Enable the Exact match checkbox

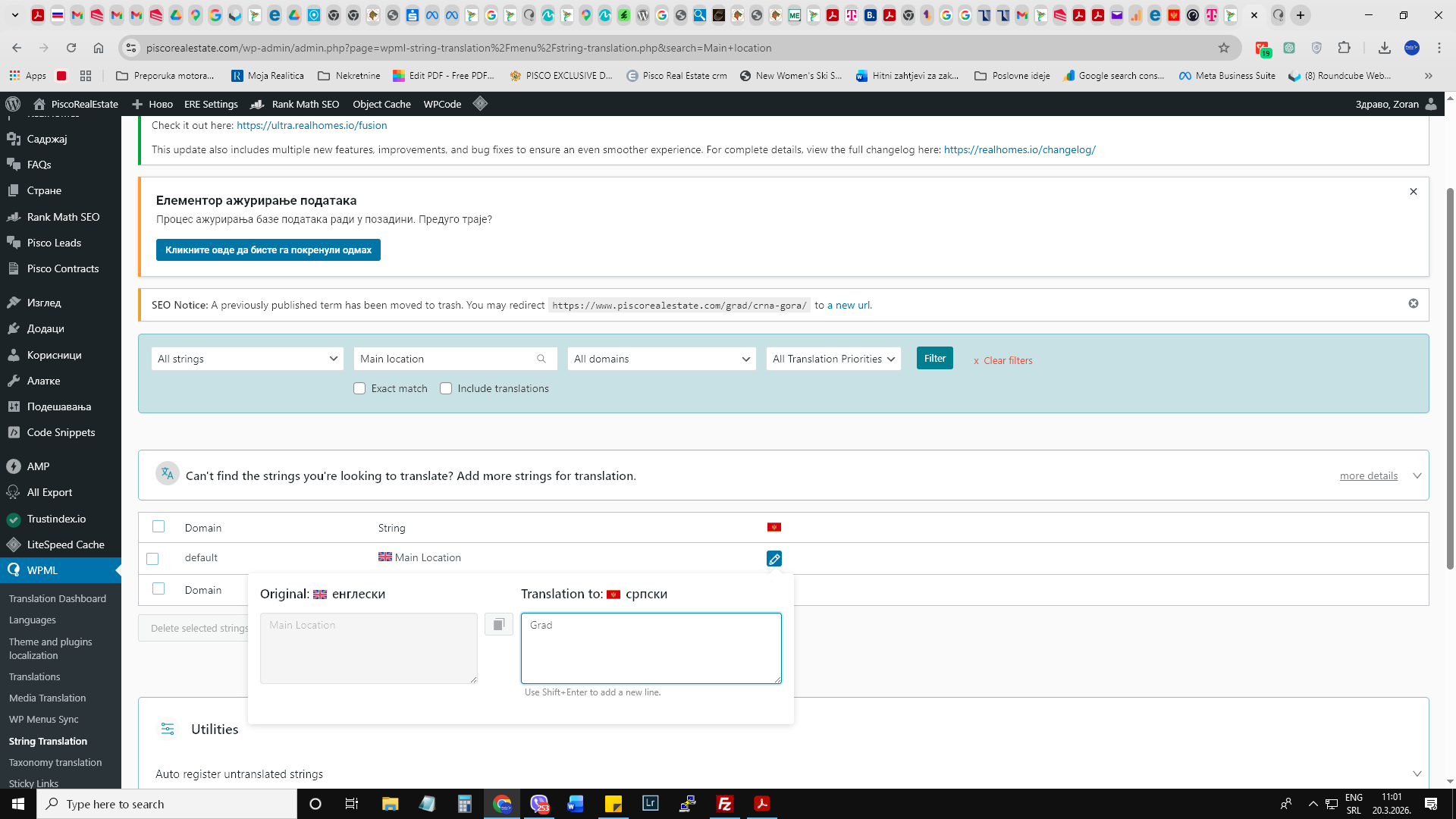359,388
